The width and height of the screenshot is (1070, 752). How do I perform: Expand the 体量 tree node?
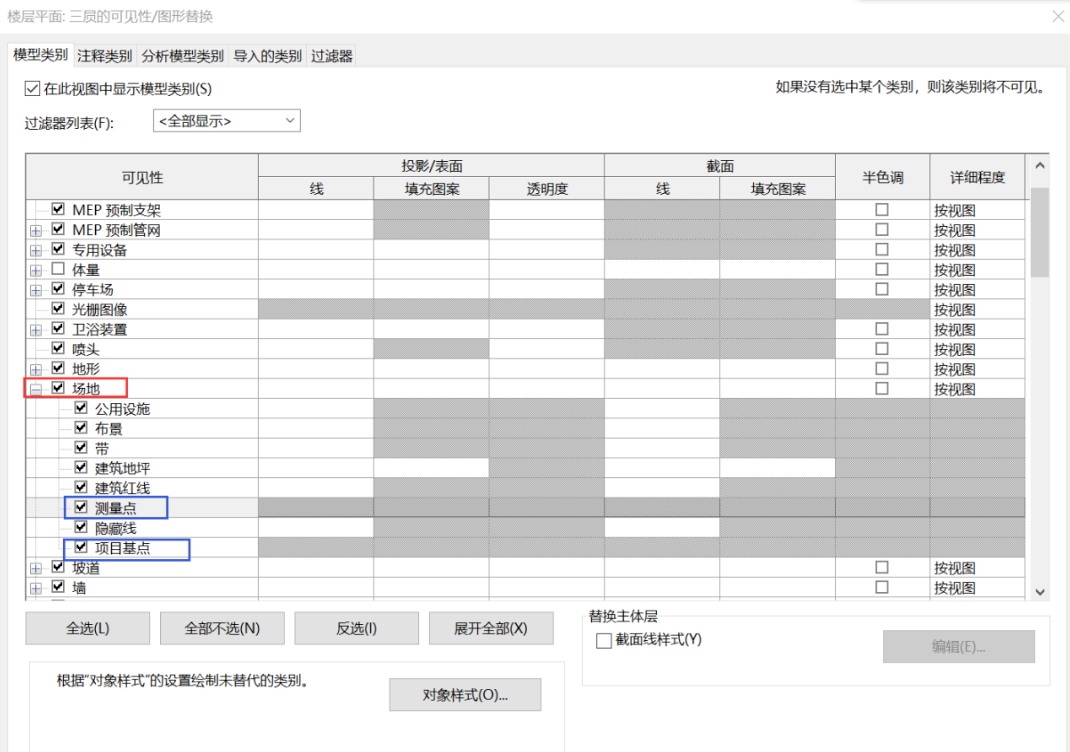point(36,270)
